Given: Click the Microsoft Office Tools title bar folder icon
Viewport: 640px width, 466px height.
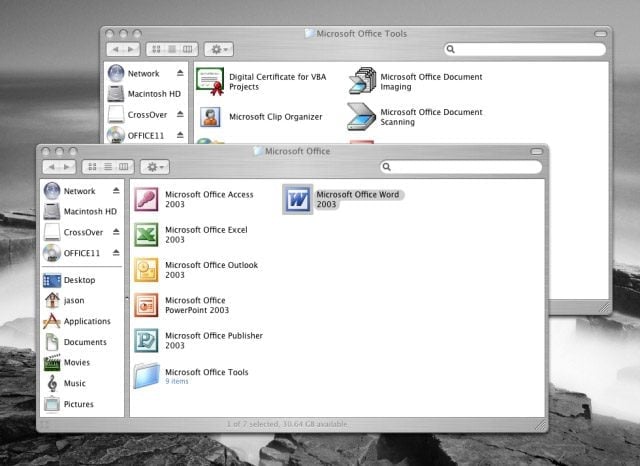Looking at the screenshot, I should click(310, 33).
